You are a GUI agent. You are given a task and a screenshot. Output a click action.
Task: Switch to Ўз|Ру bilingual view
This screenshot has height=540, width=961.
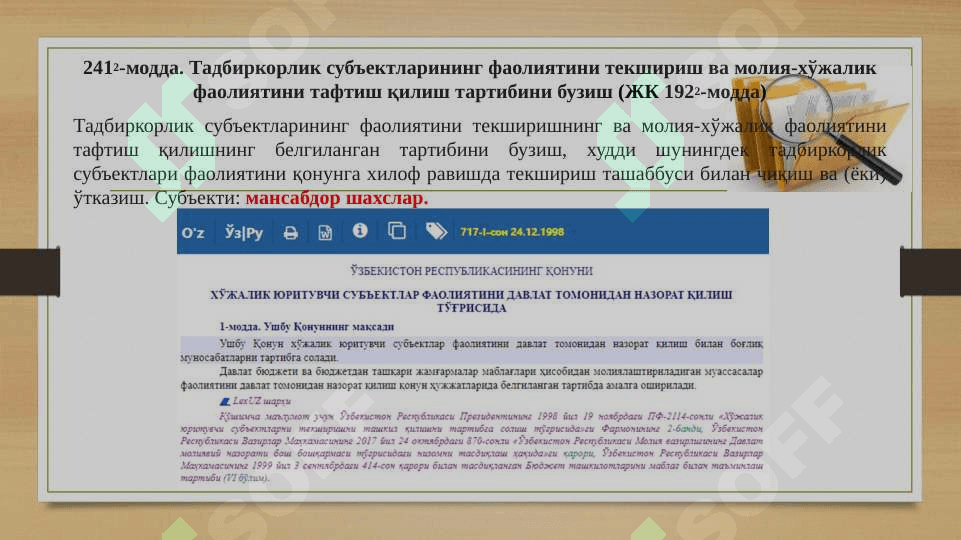[244, 232]
